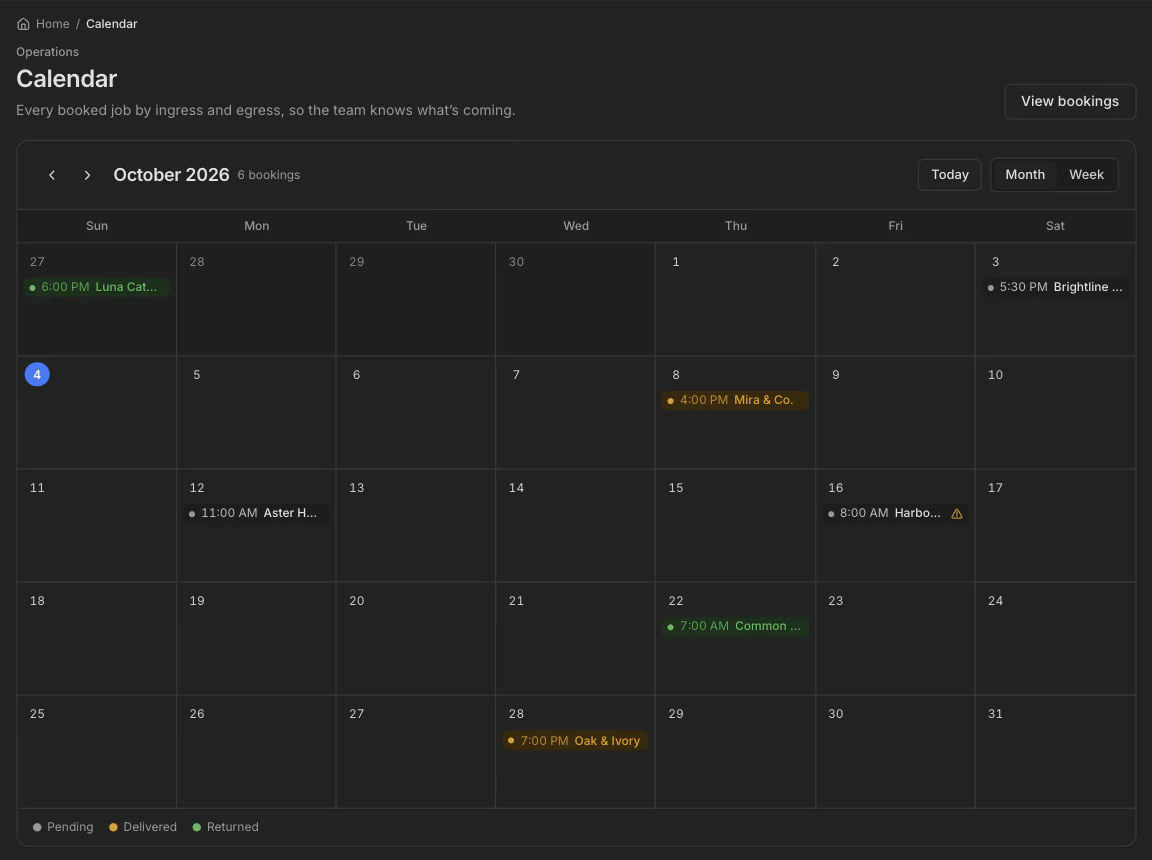
Task: Select highlighted day 4
Action: click(37, 375)
